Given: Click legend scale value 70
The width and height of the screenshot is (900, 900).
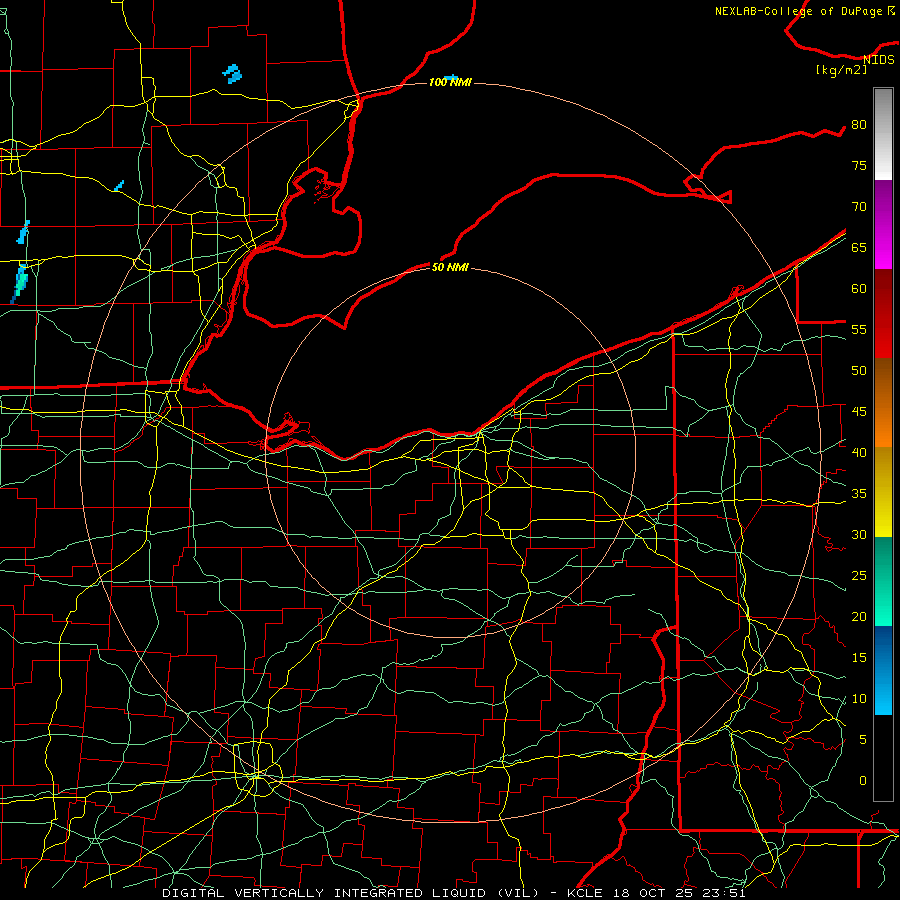Looking at the screenshot, I should click(x=859, y=207).
